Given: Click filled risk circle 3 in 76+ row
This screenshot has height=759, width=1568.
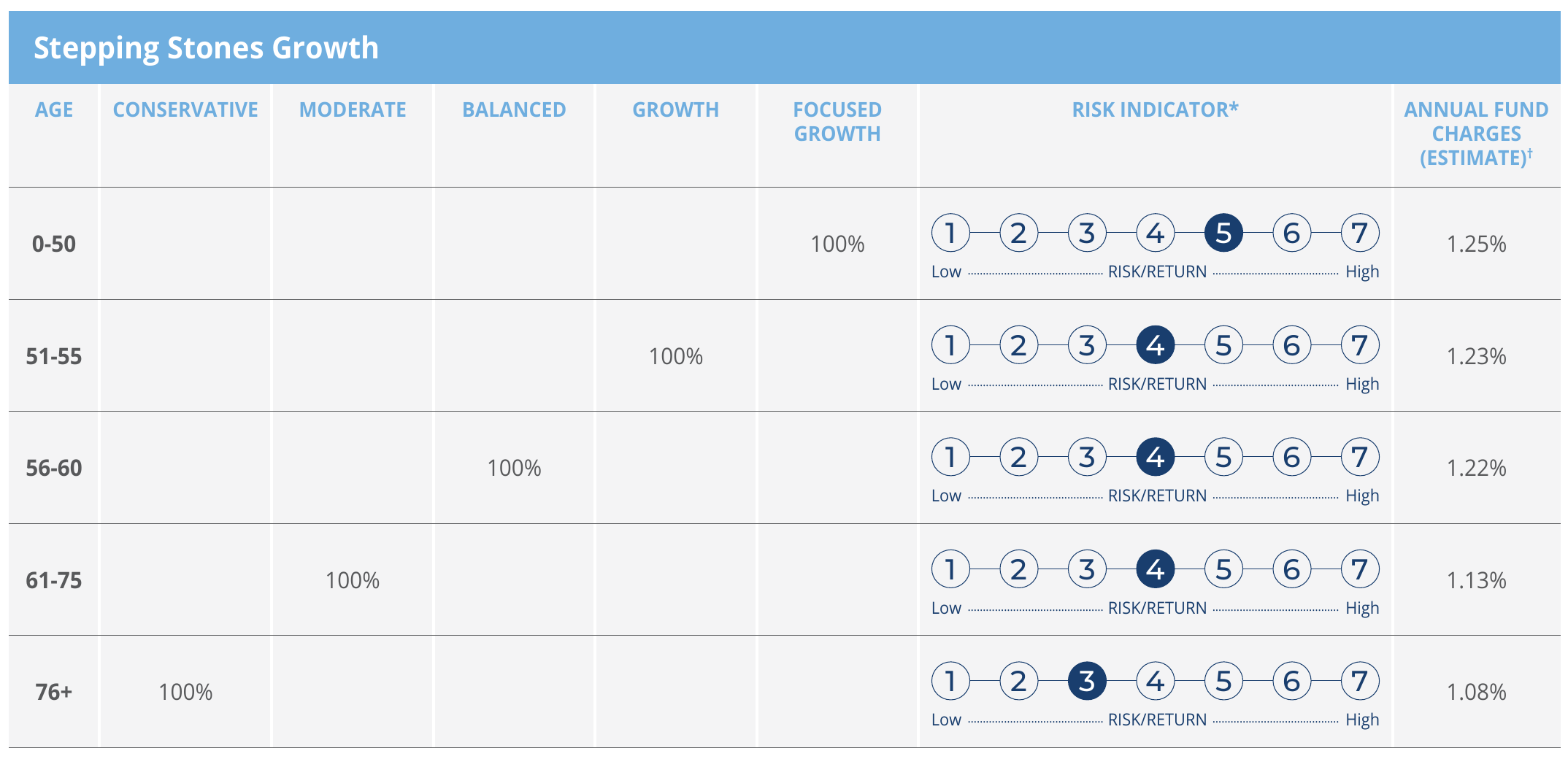Looking at the screenshot, I should point(1087,681).
